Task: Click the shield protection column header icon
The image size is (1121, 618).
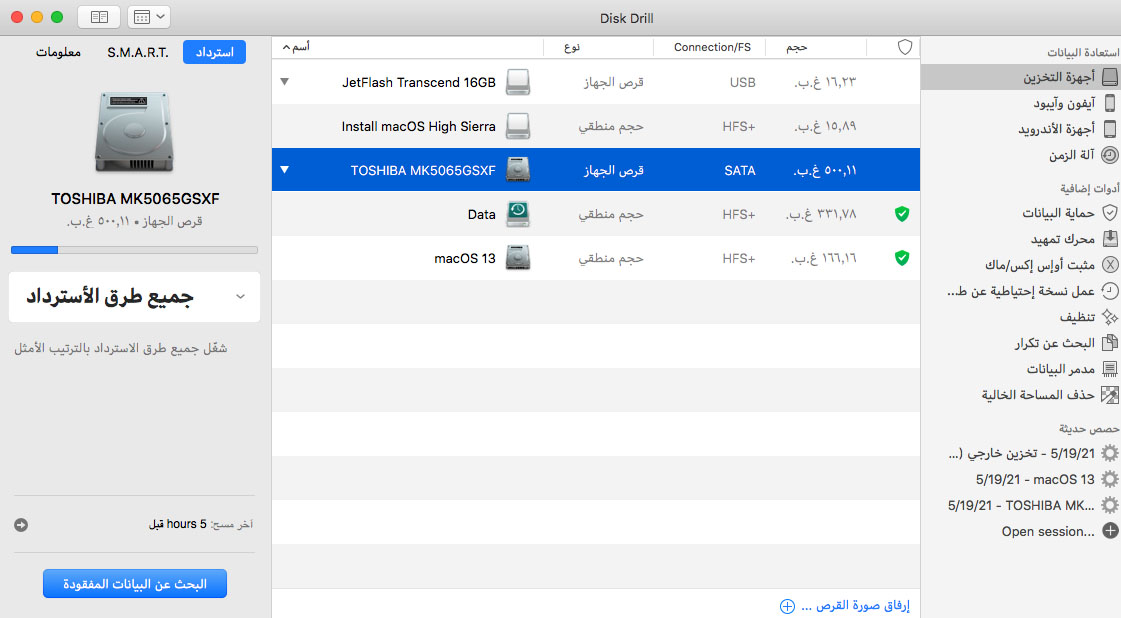Action: [905, 47]
